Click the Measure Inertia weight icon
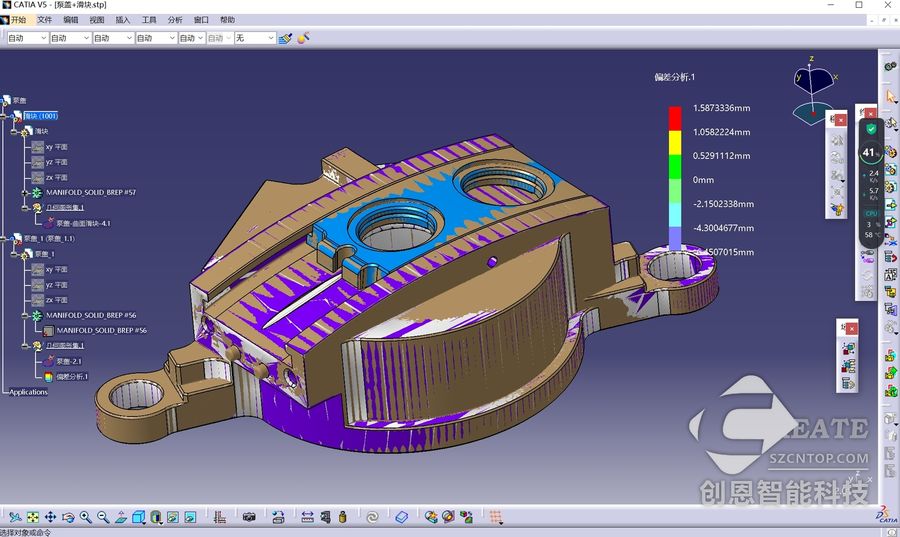900x537 pixels. tap(343, 517)
